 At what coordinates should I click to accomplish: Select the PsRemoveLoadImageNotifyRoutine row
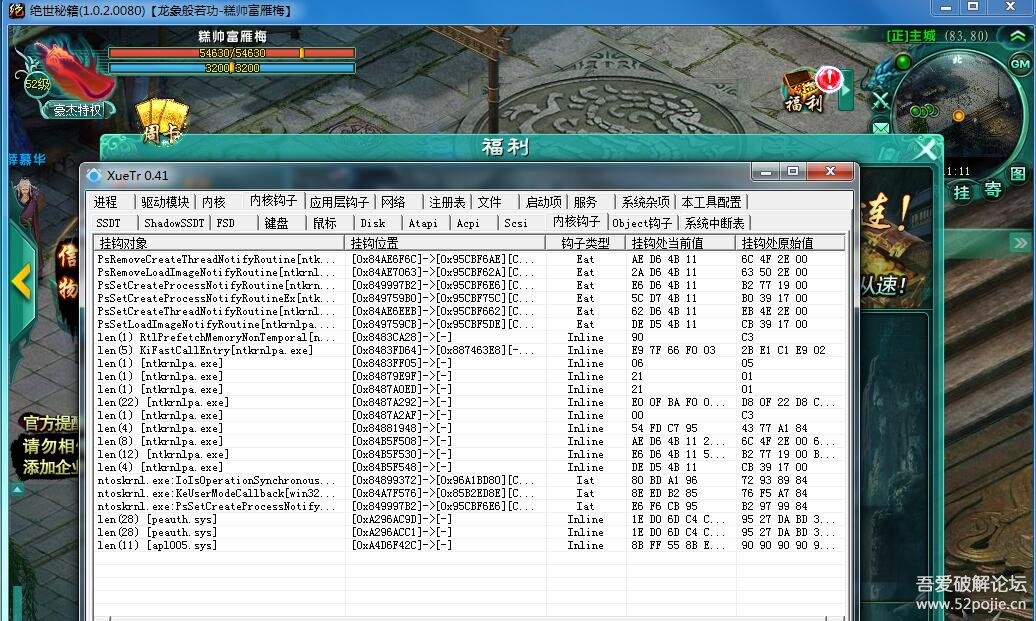pos(469,272)
